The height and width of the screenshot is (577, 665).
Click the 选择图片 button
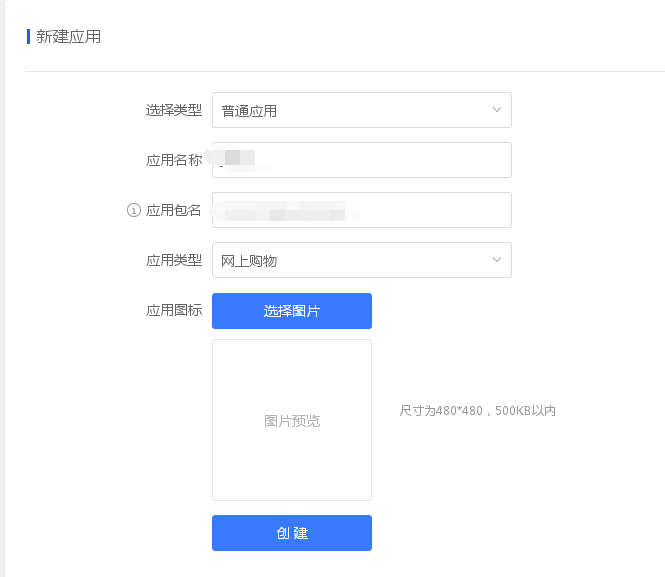292,311
